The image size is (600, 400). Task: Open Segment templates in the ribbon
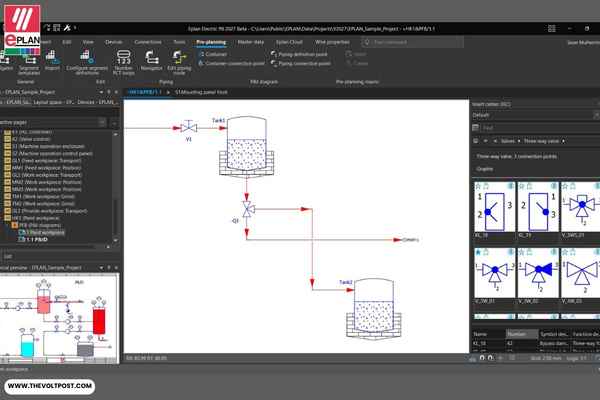click(x=29, y=64)
